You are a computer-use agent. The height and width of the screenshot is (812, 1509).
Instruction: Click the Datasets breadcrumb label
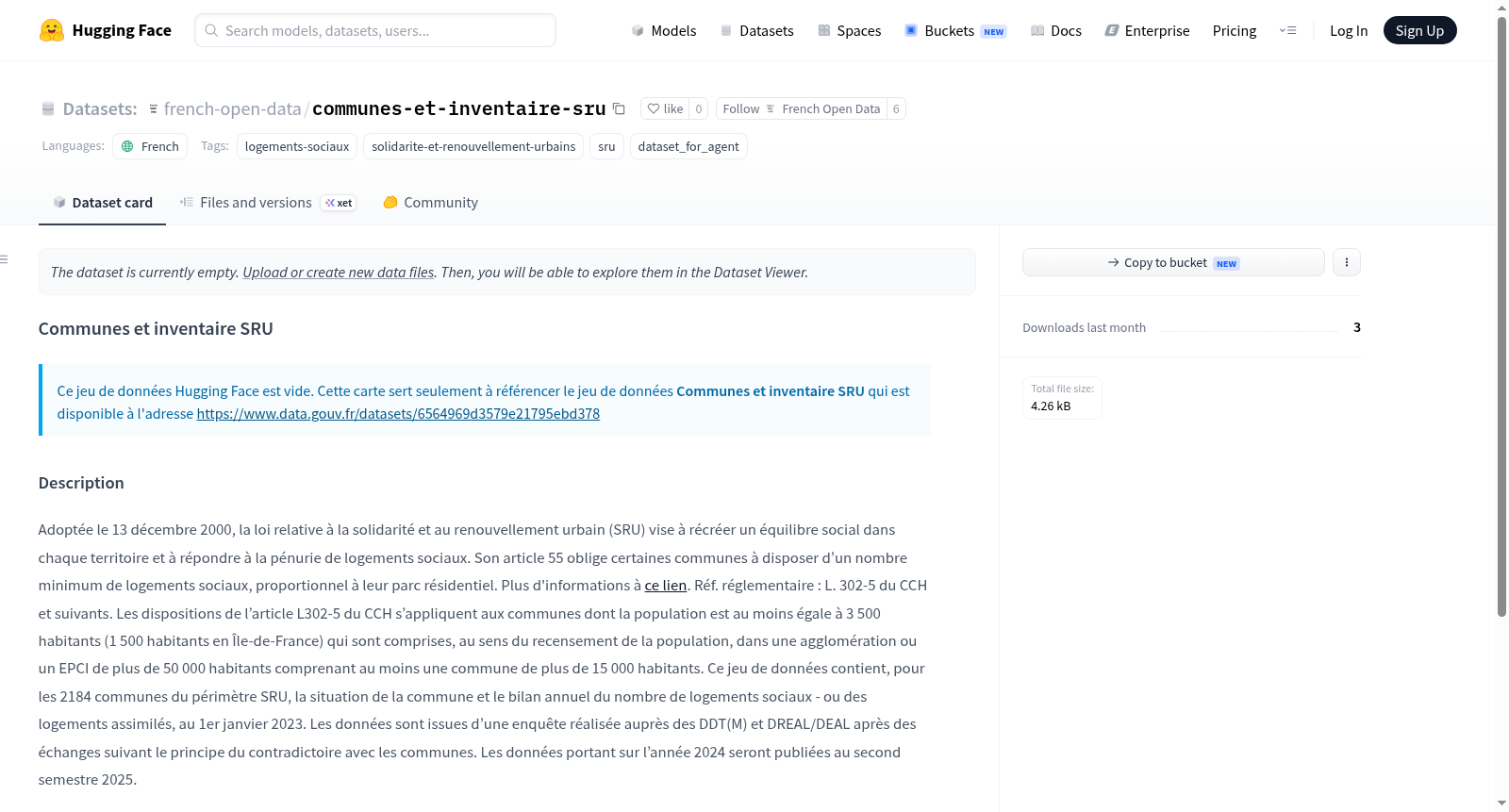(x=100, y=108)
